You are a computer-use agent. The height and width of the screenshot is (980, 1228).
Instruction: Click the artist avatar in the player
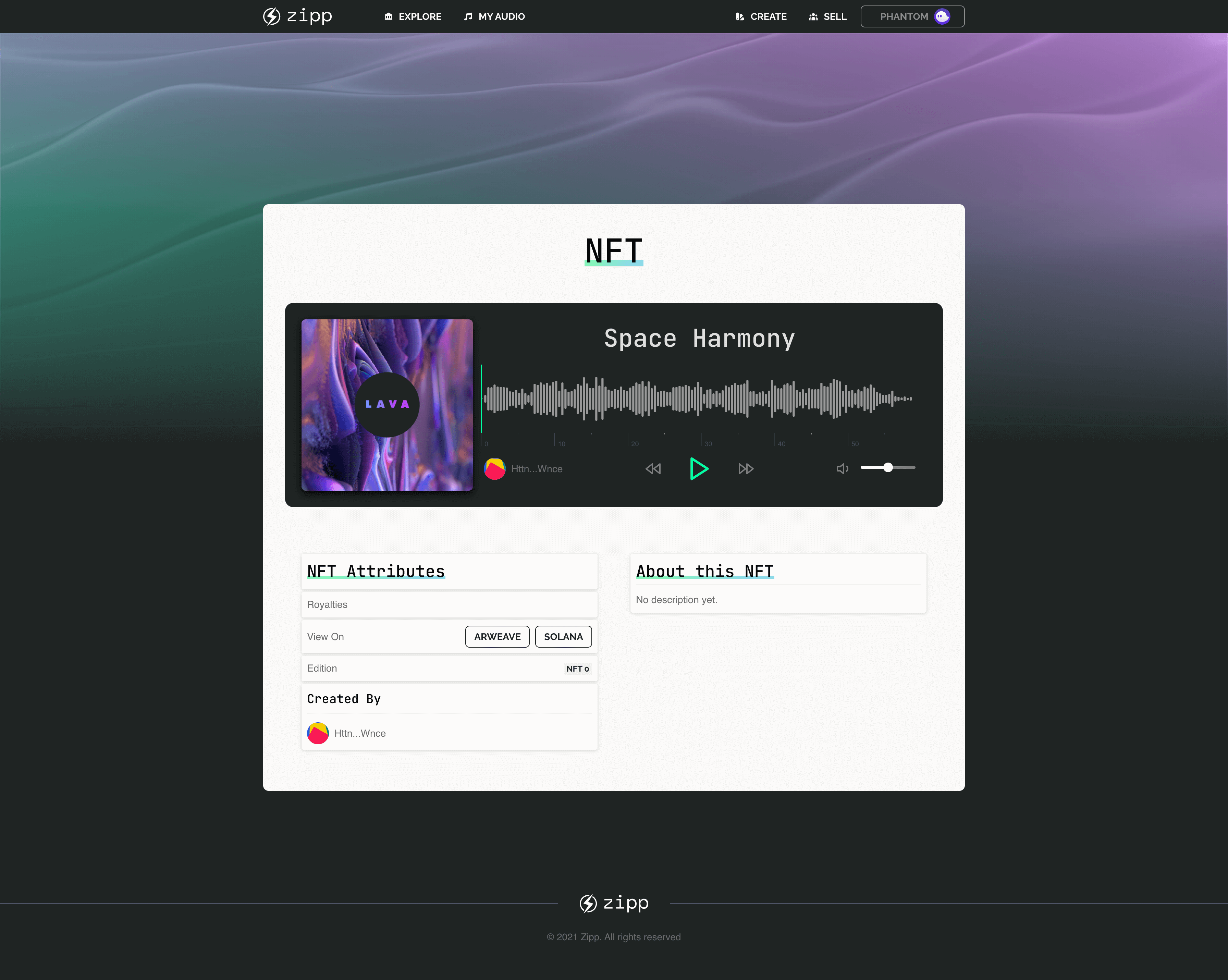[494, 468]
